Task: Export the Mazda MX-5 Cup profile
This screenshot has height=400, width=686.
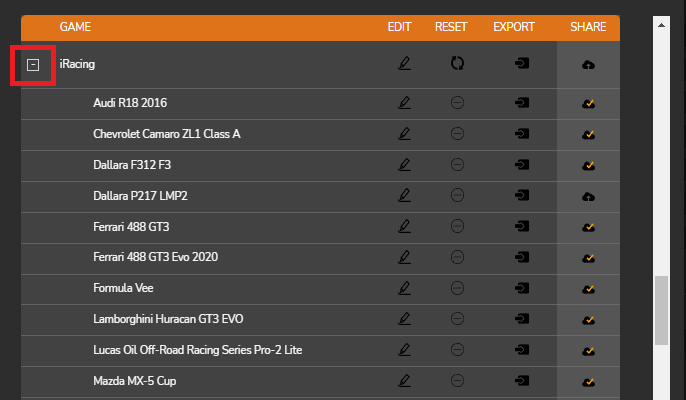Action: 522,381
